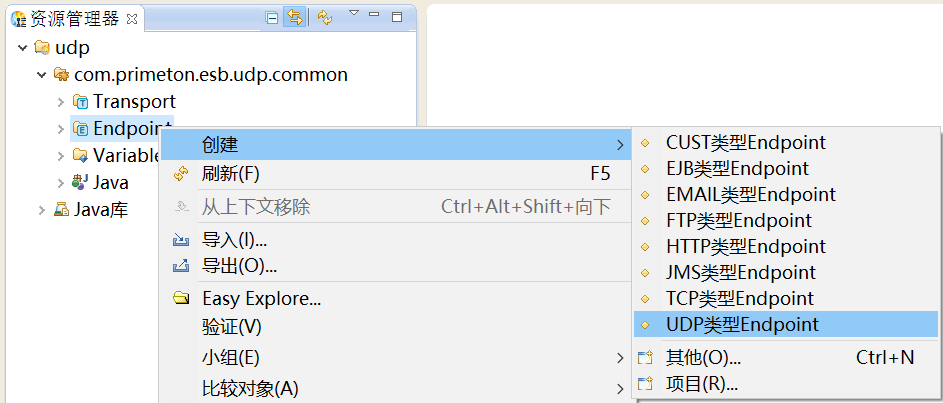Select 验证(V) menu item
Image resolution: width=943 pixels, height=403 pixels.
coord(231,327)
